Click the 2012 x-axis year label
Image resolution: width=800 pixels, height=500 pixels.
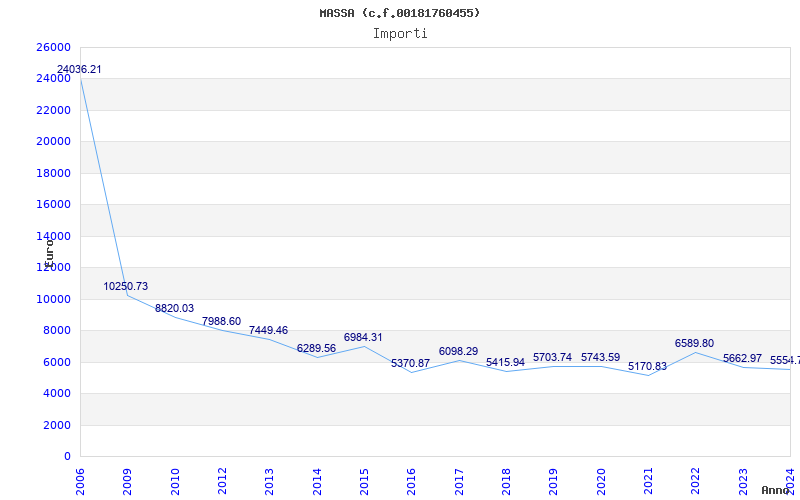(222, 482)
